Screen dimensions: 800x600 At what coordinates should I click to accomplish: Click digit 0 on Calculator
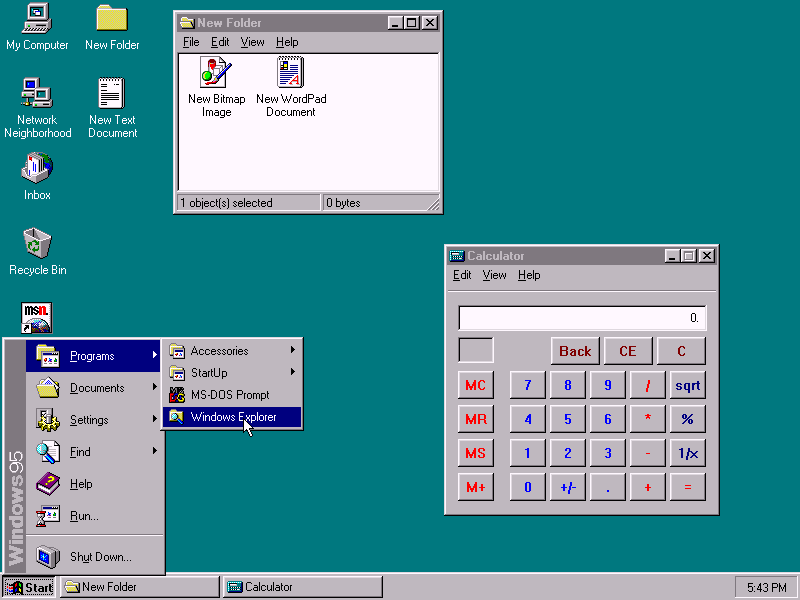coord(528,487)
